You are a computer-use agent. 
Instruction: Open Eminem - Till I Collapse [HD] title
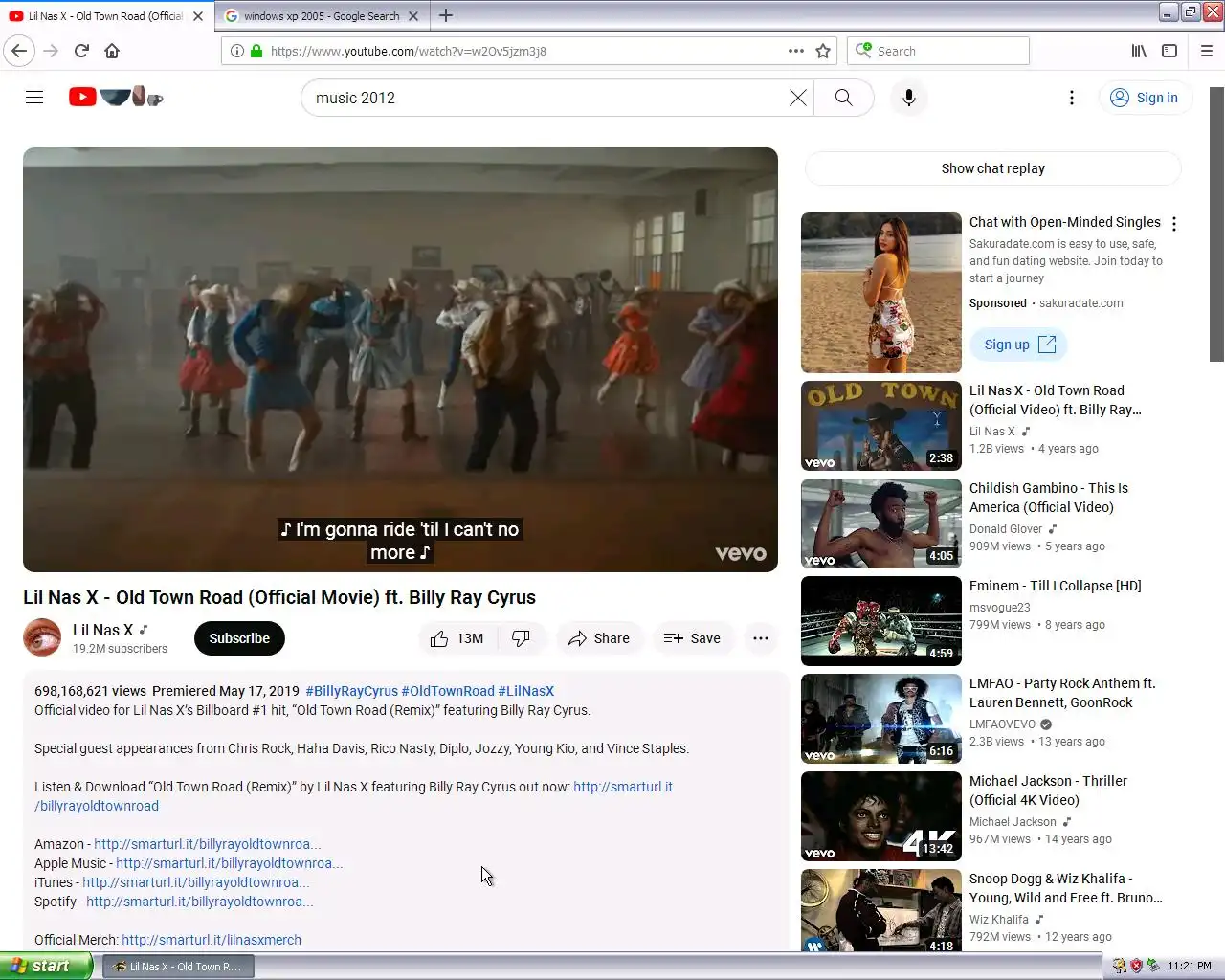click(x=1056, y=586)
